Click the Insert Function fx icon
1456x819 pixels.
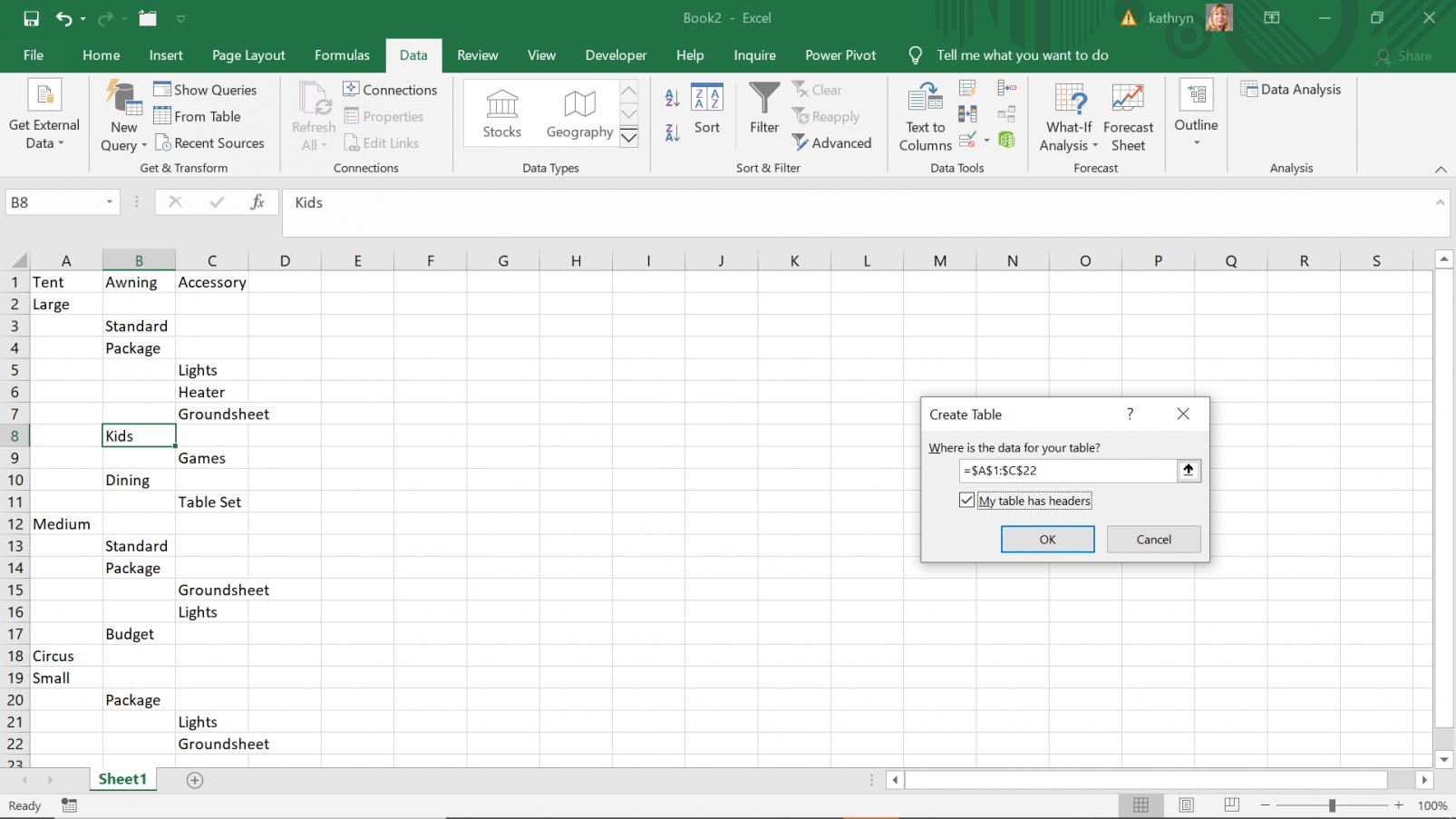[257, 202]
